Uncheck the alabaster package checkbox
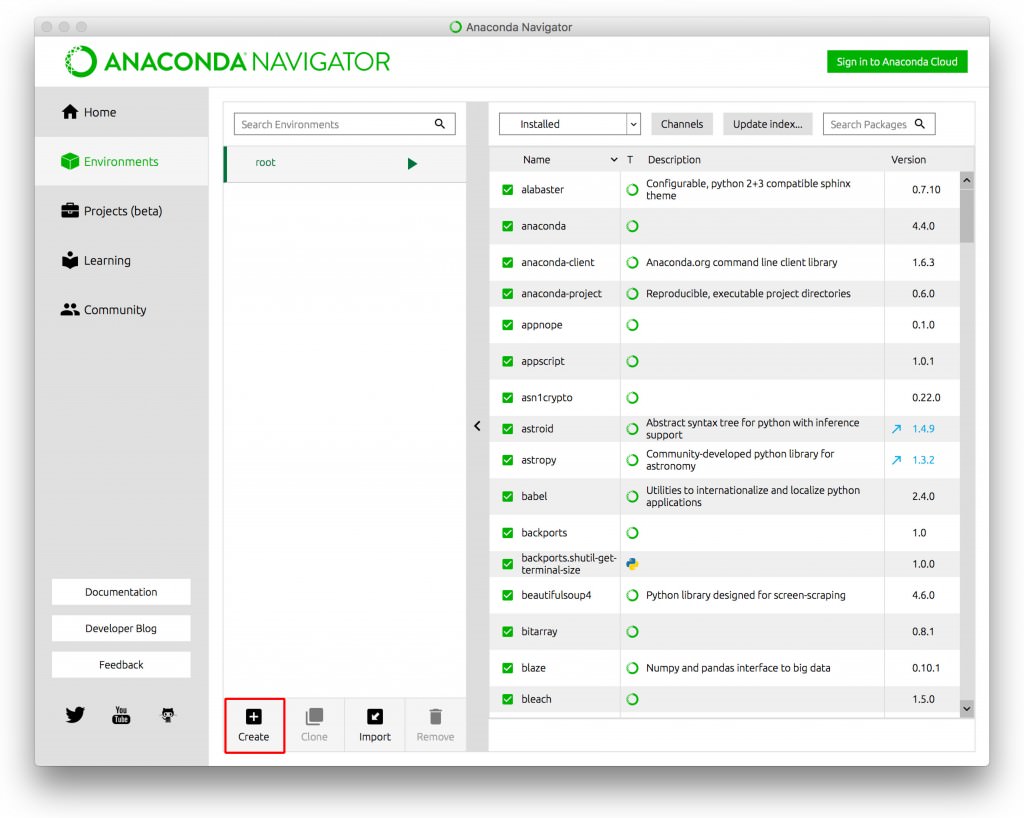Image resolution: width=1024 pixels, height=818 pixels. [507, 190]
